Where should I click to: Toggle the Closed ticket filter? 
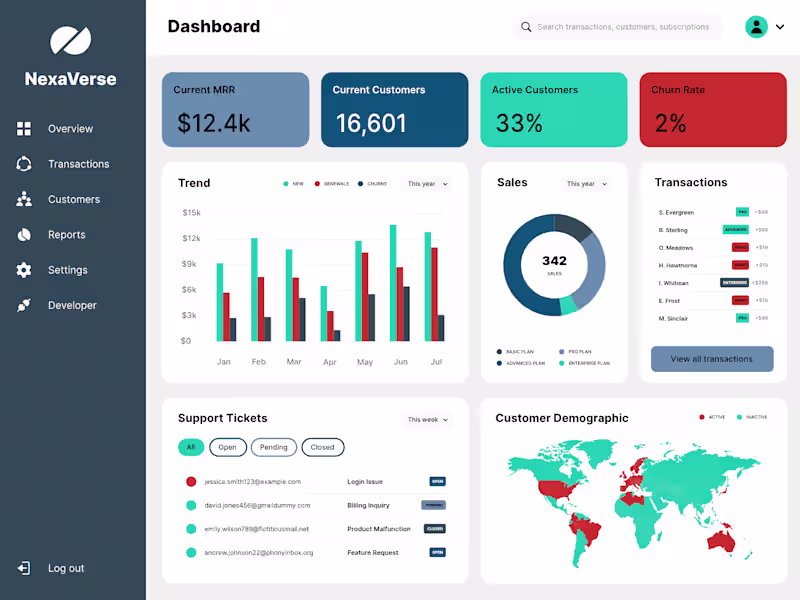(x=322, y=447)
